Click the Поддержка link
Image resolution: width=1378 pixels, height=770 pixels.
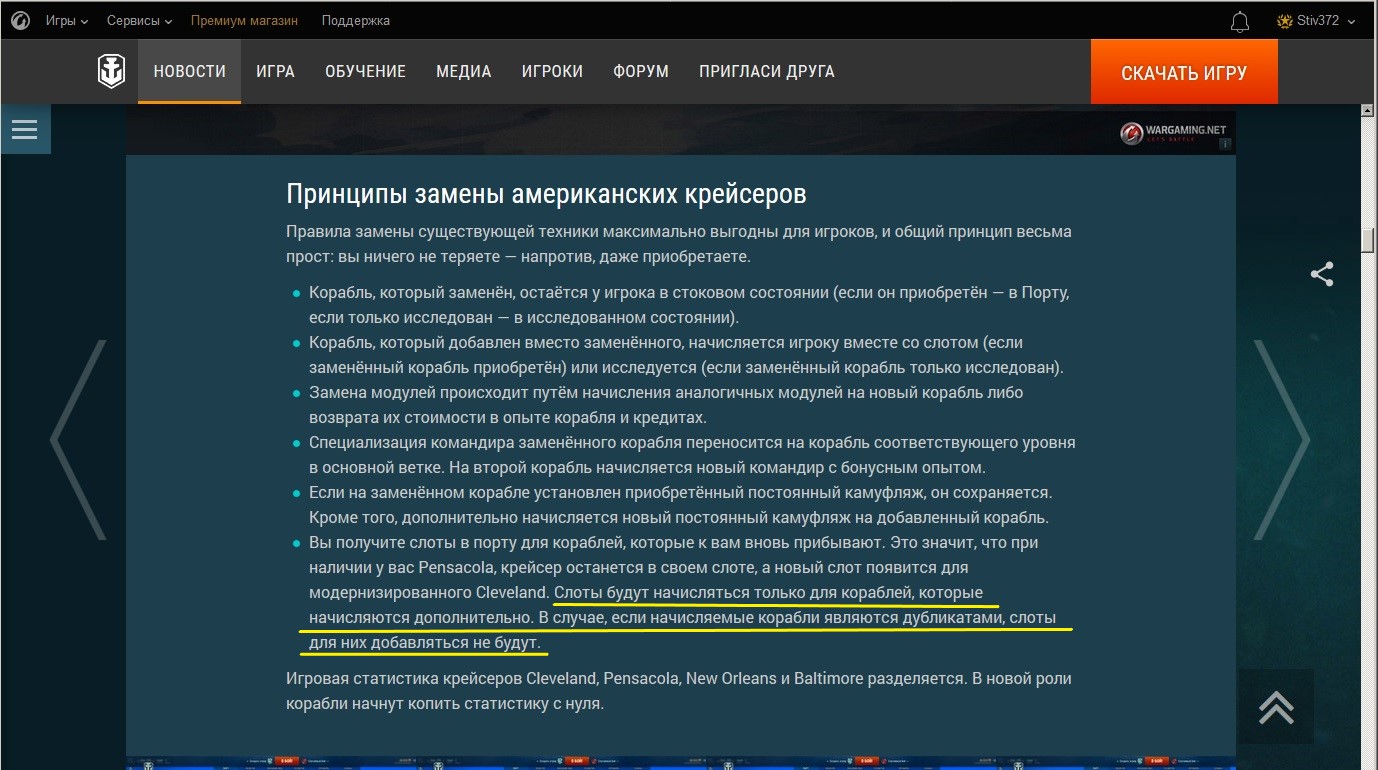[x=356, y=21]
